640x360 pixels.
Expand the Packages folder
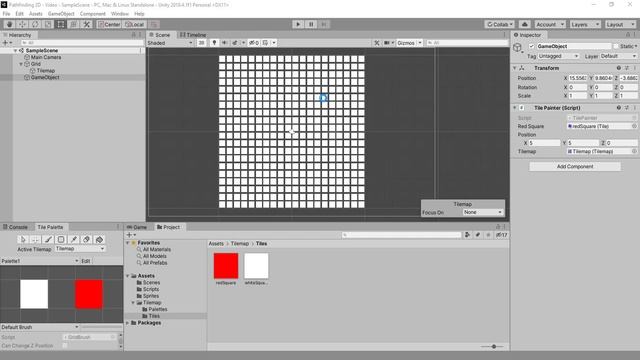[x=128, y=323]
